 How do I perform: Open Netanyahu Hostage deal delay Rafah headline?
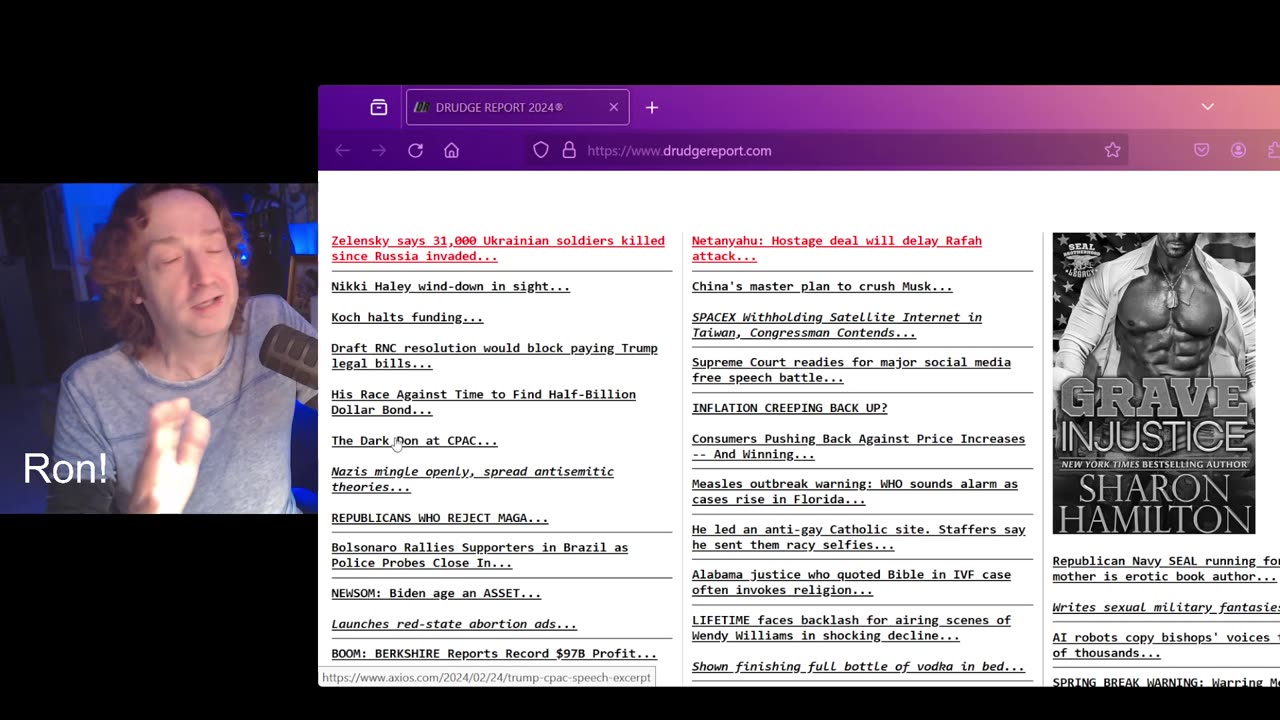point(837,248)
